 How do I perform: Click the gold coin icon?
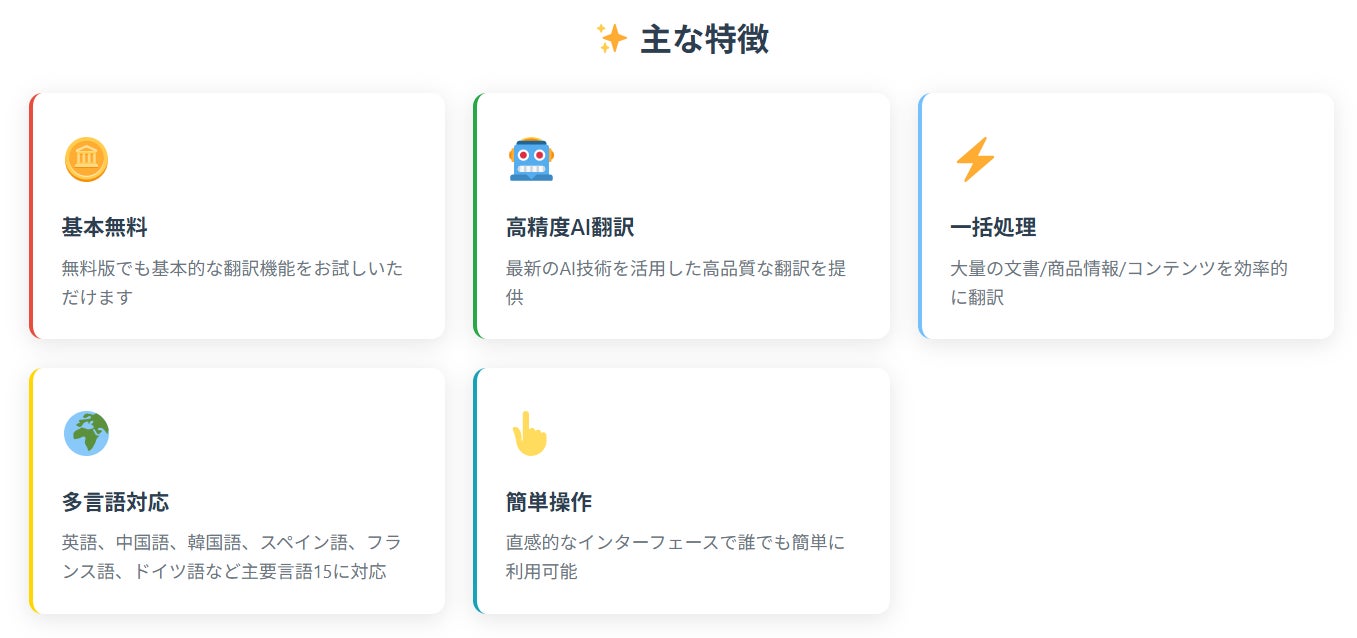pos(86,160)
